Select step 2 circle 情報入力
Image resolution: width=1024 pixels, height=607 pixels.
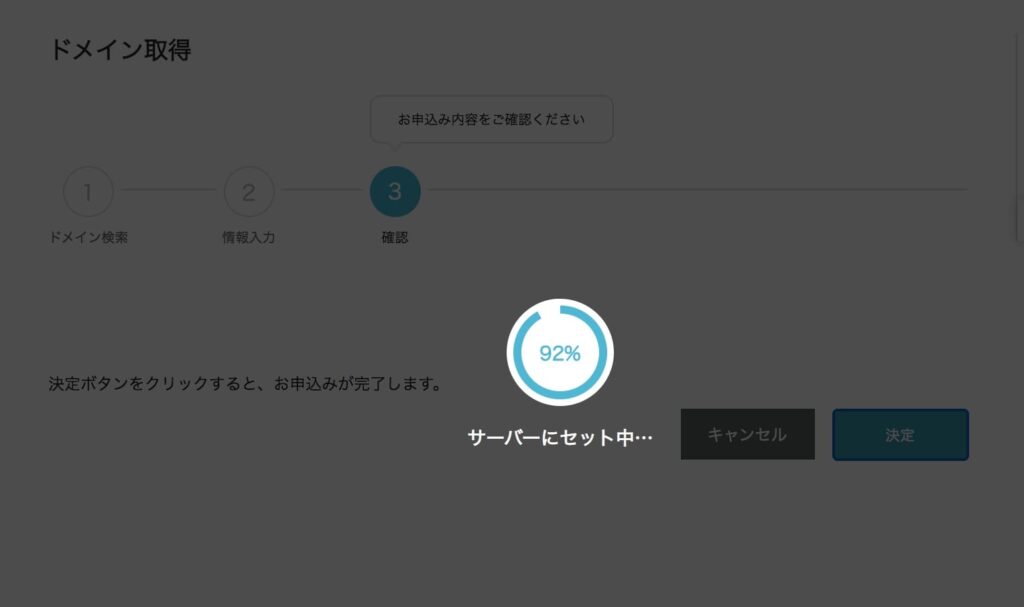click(249, 191)
